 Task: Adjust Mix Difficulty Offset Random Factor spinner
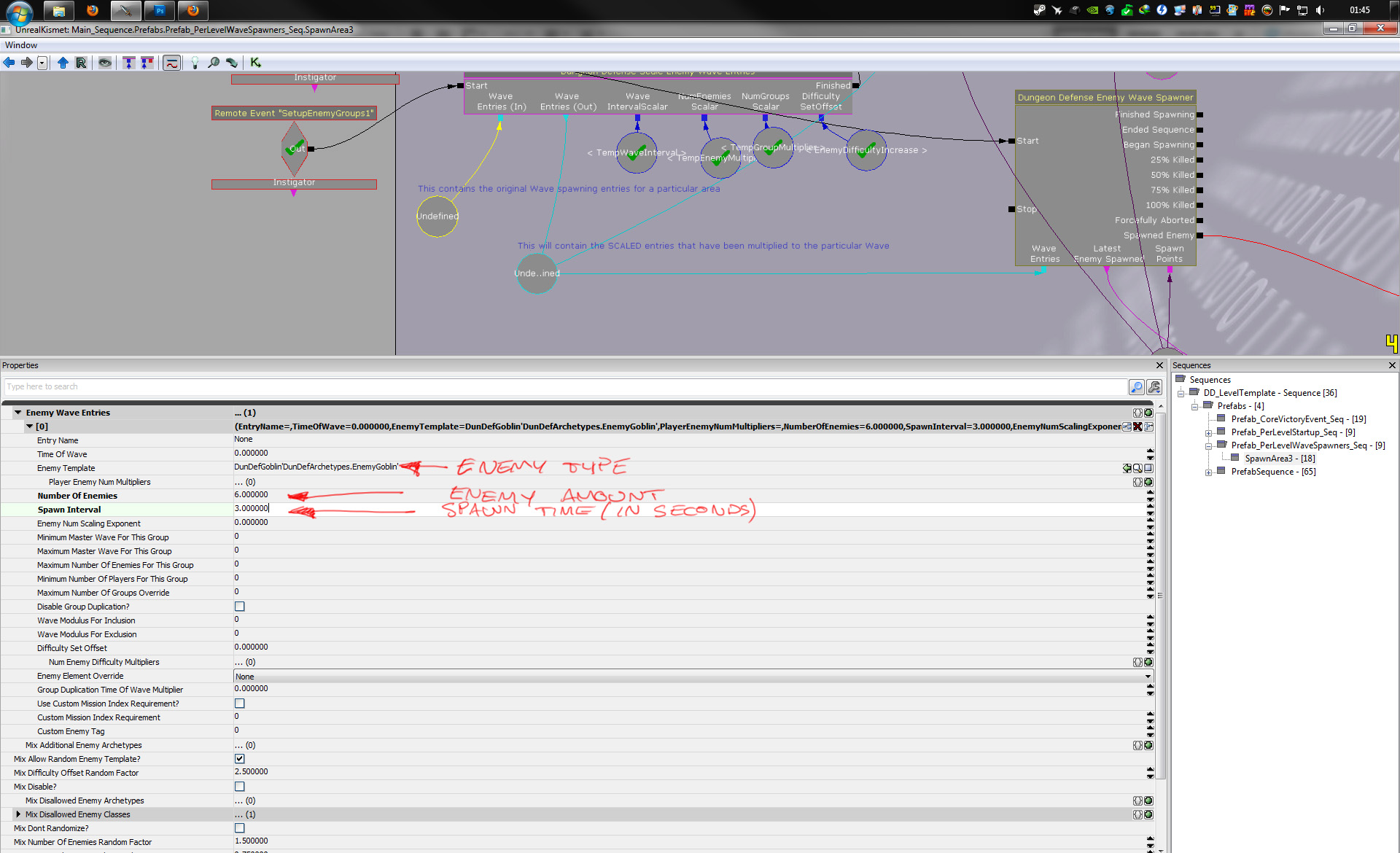[1150, 772]
